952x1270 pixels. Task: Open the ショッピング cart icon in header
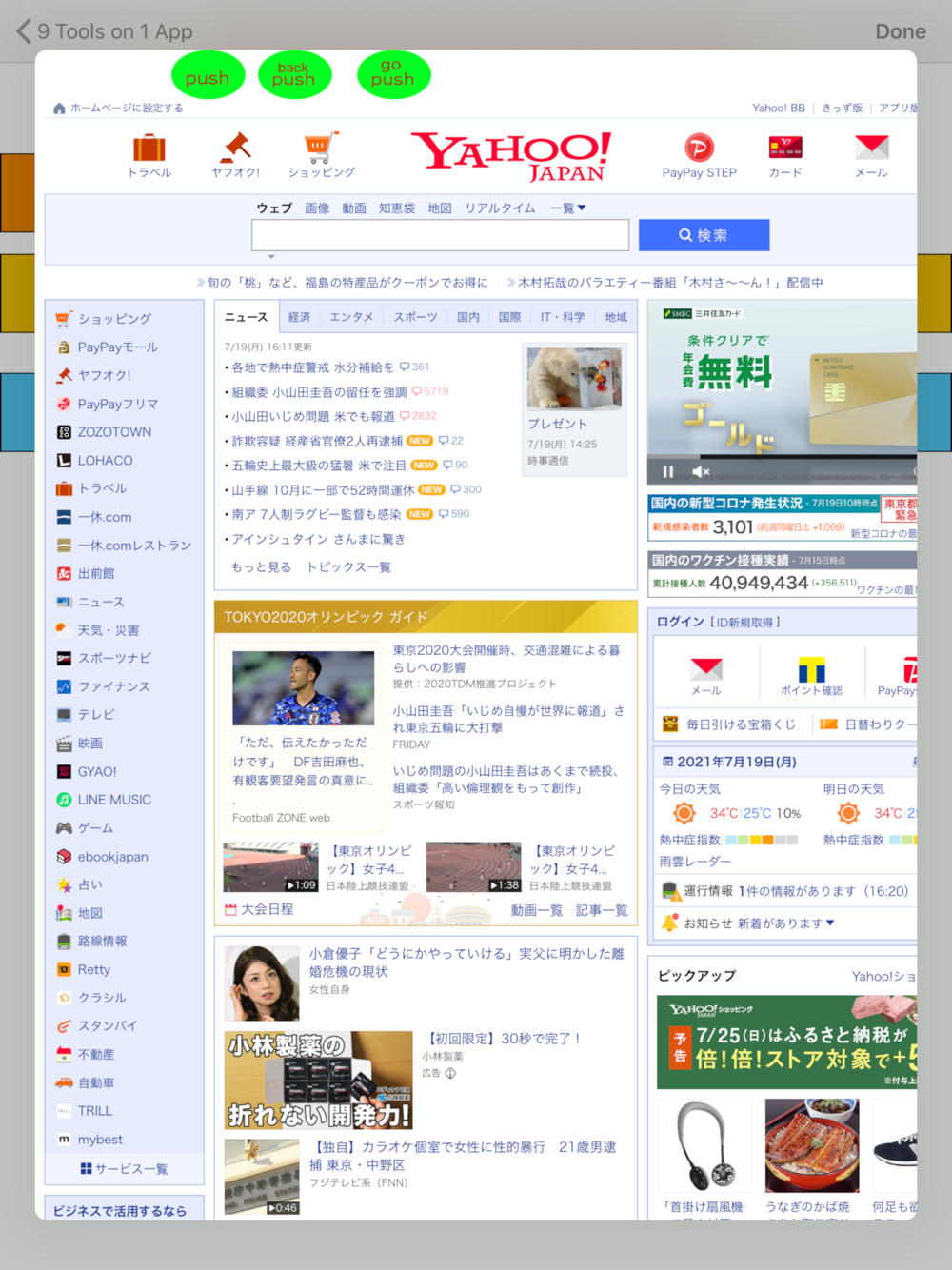tap(321, 148)
